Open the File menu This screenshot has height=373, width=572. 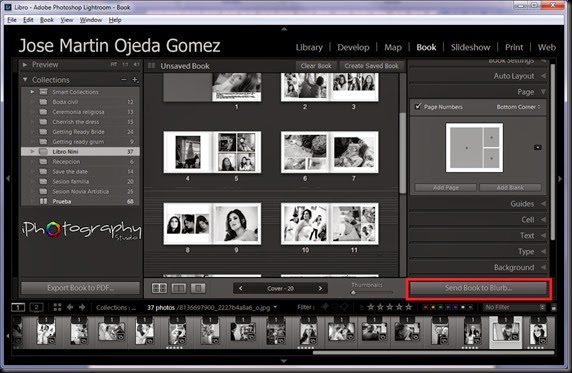12,20
